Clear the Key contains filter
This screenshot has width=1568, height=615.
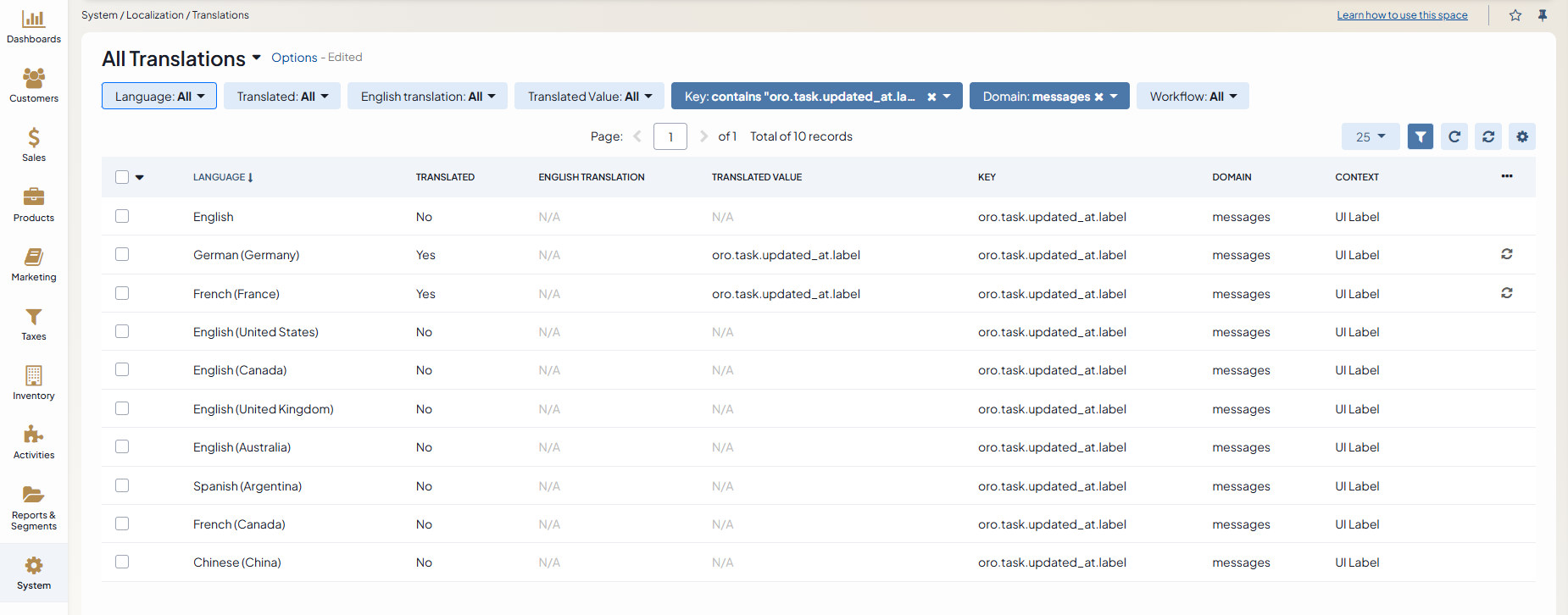931,97
